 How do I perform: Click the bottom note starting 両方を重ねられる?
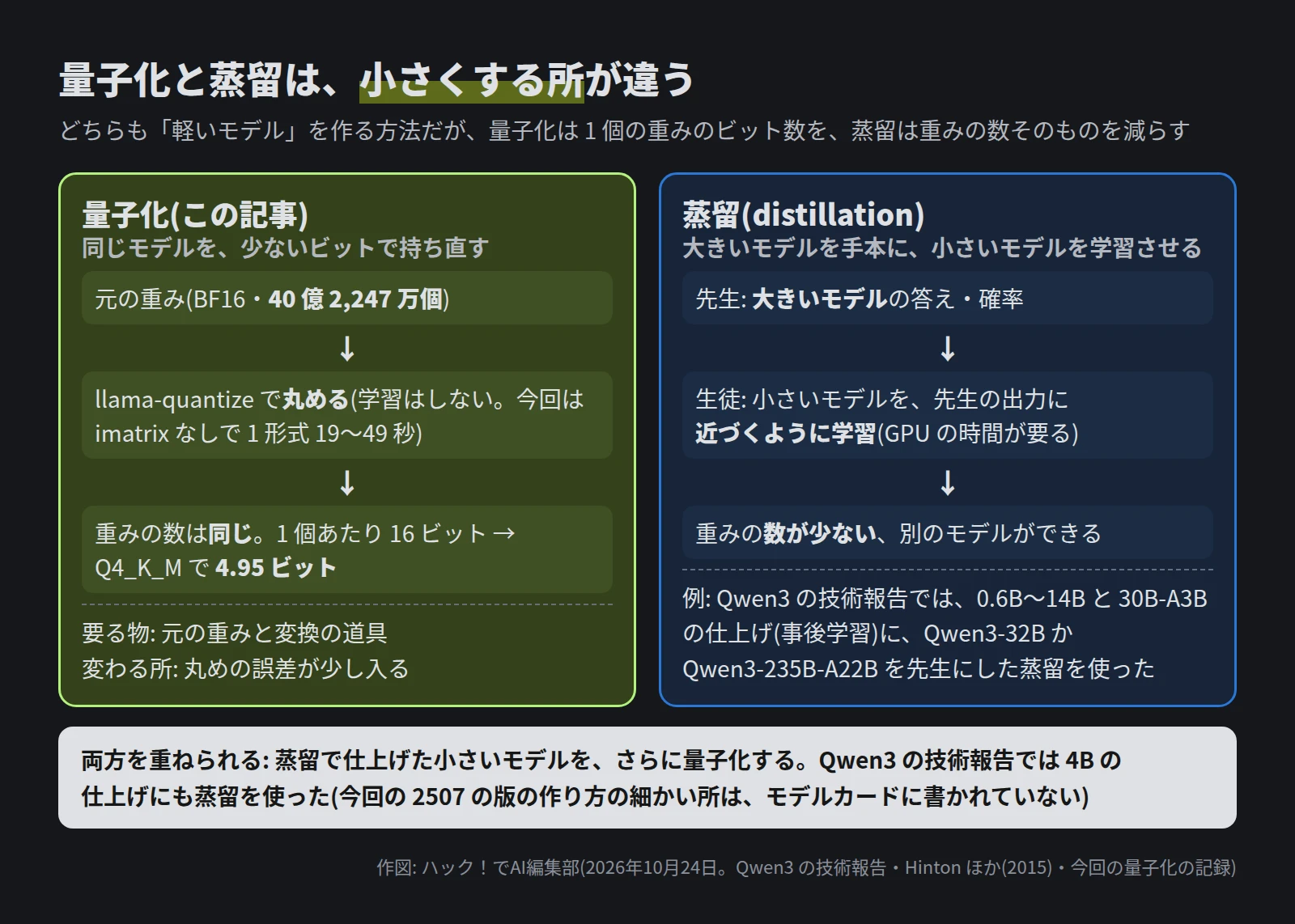click(x=647, y=778)
